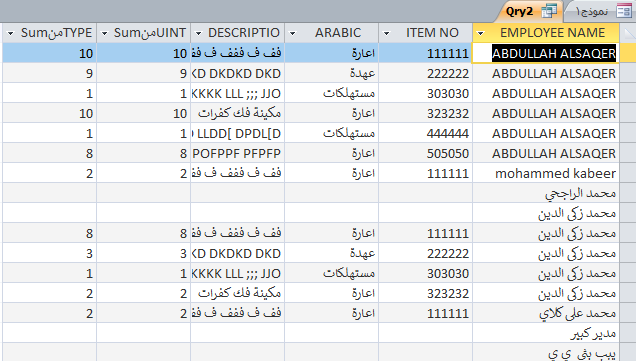This screenshot has width=636, height=361.
Task: Click item number 444444 cell
Action: pos(425,133)
